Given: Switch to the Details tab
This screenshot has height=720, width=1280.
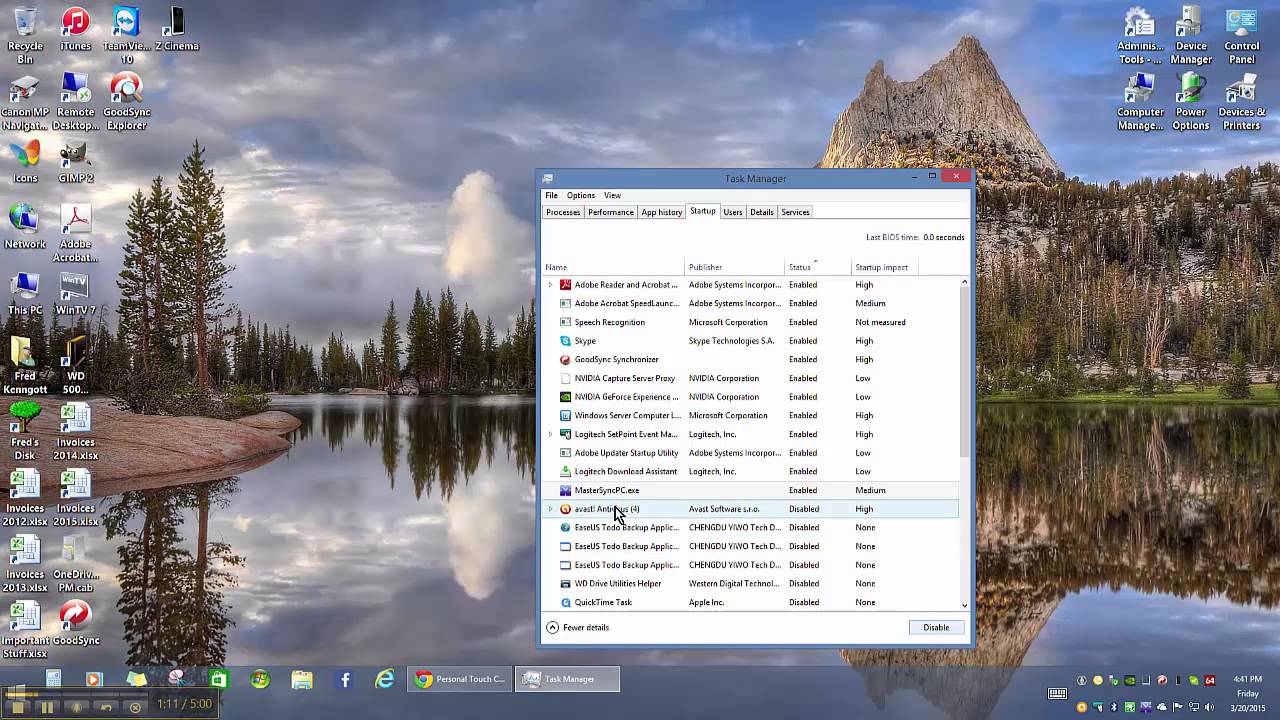Looking at the screenshot, I should pos(762,212).
